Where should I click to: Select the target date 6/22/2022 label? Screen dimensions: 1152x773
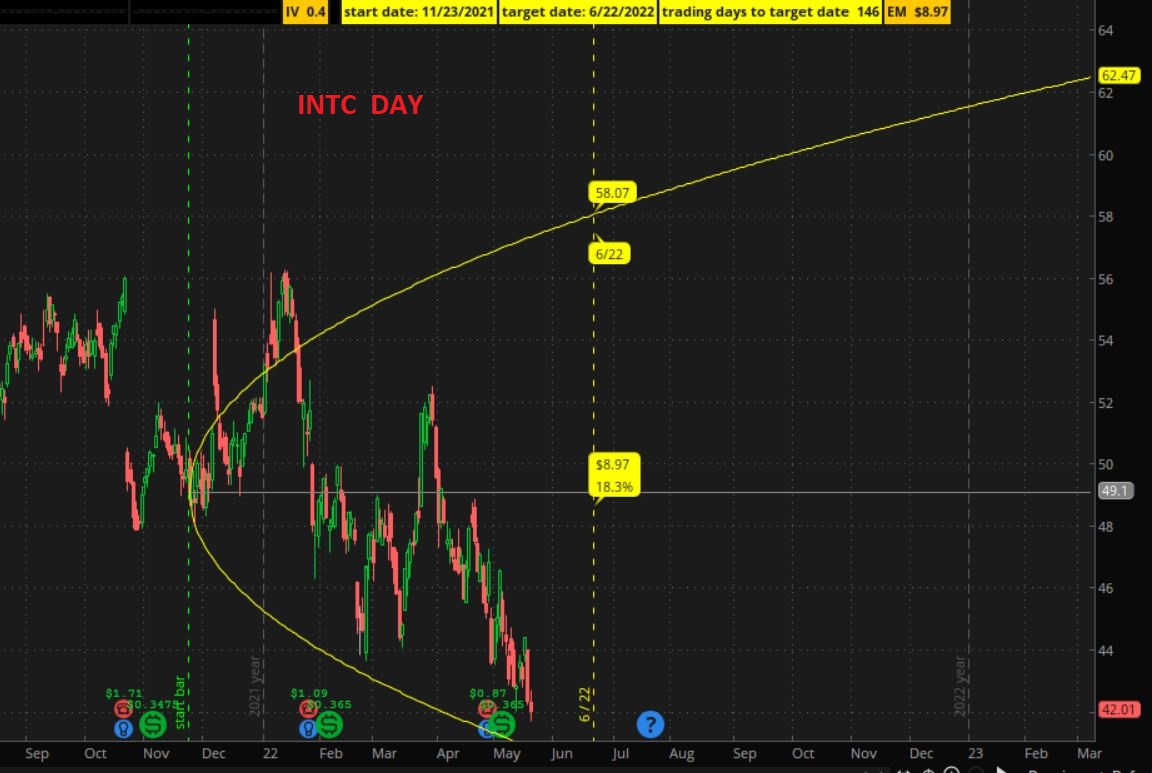577,12
